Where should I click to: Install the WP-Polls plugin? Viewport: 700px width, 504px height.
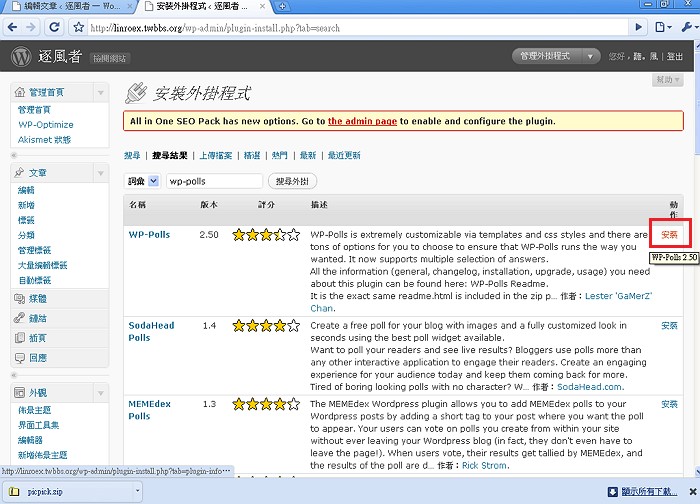coord(669,235)
